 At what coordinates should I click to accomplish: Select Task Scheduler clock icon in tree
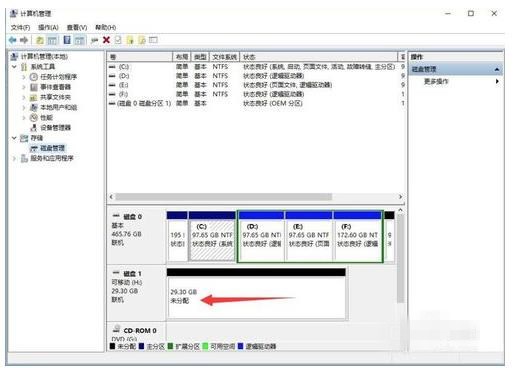[x=34, y=77]
